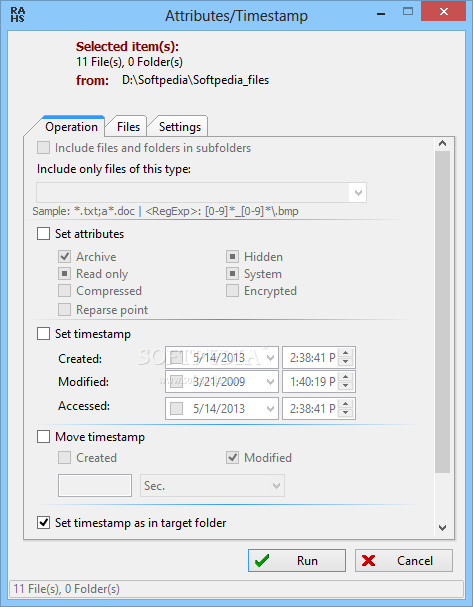This screenshot has width=473, height=607.
Task: Toggle Include files and folders in subfolders
Action: click(x=43, y=147)
